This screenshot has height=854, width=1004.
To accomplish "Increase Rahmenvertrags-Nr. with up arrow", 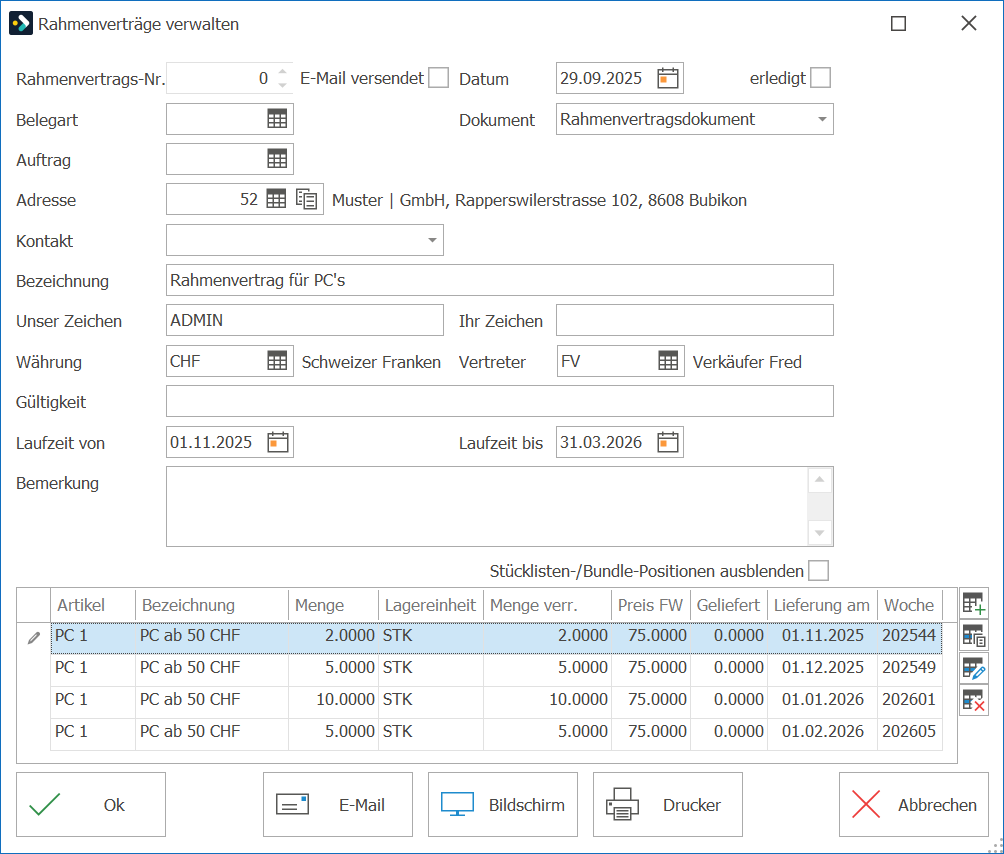I will 282,72.
